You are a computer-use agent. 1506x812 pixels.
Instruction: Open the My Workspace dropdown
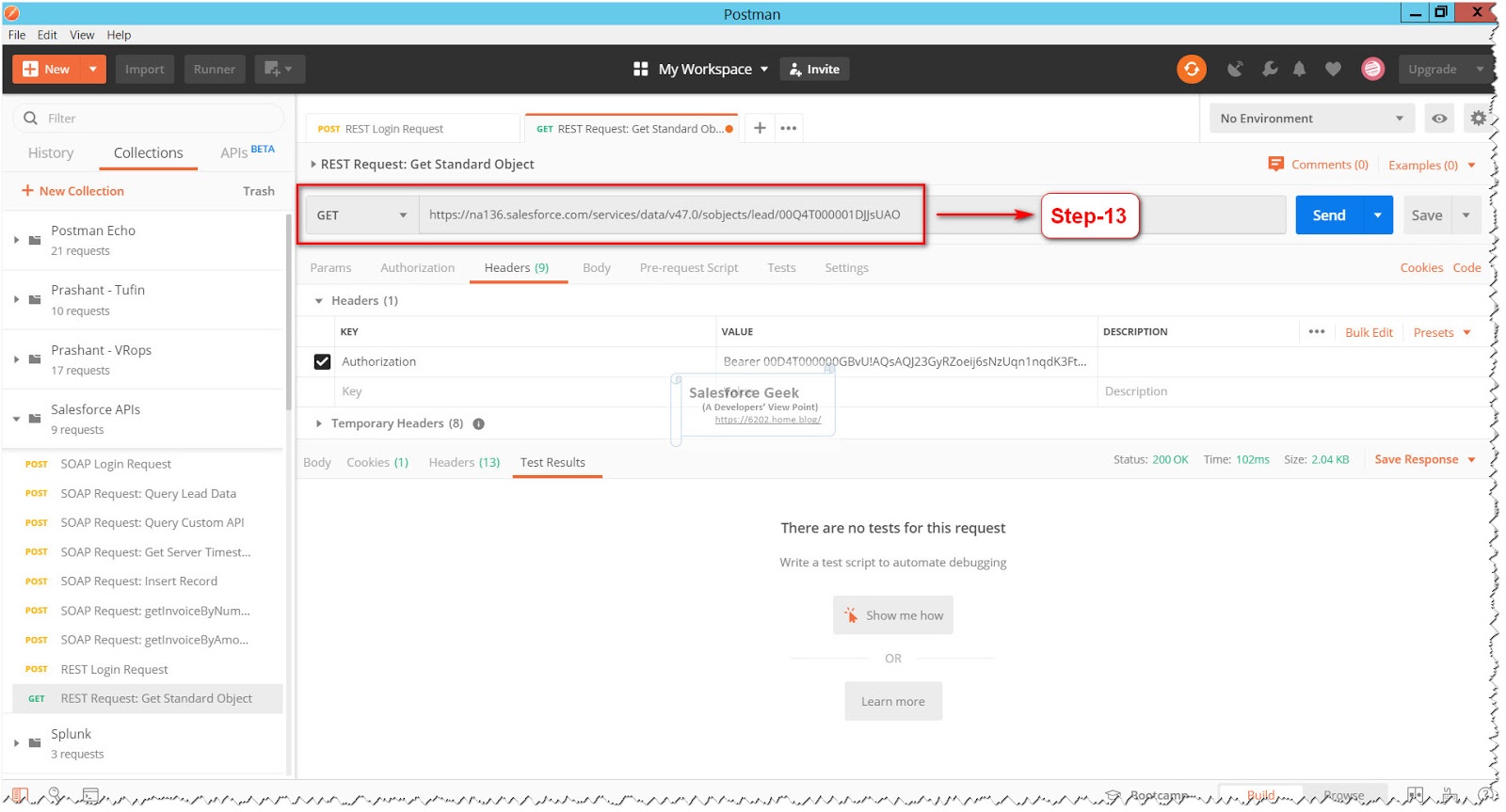coord(713,69)
